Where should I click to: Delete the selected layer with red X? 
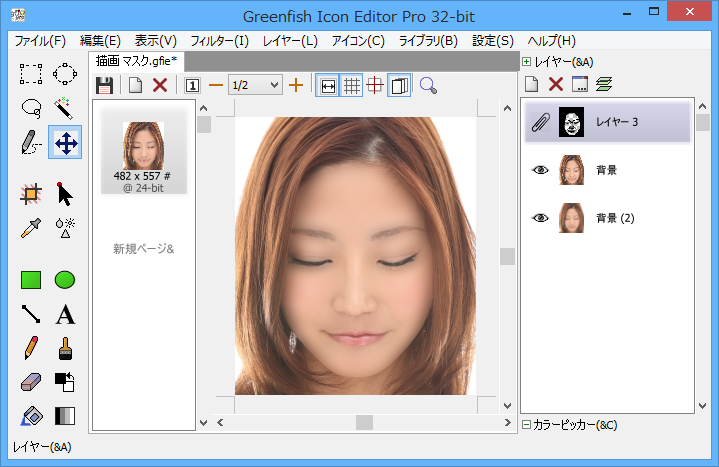(556, 83)
